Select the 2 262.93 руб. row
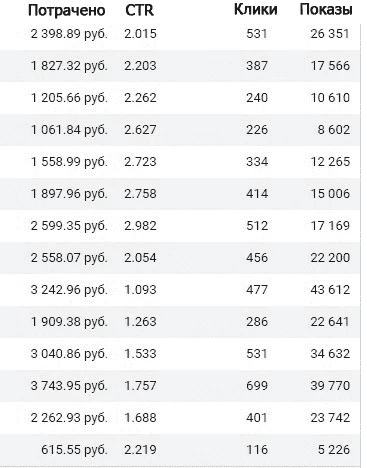 pyautogui.click(x=180, y=418)
